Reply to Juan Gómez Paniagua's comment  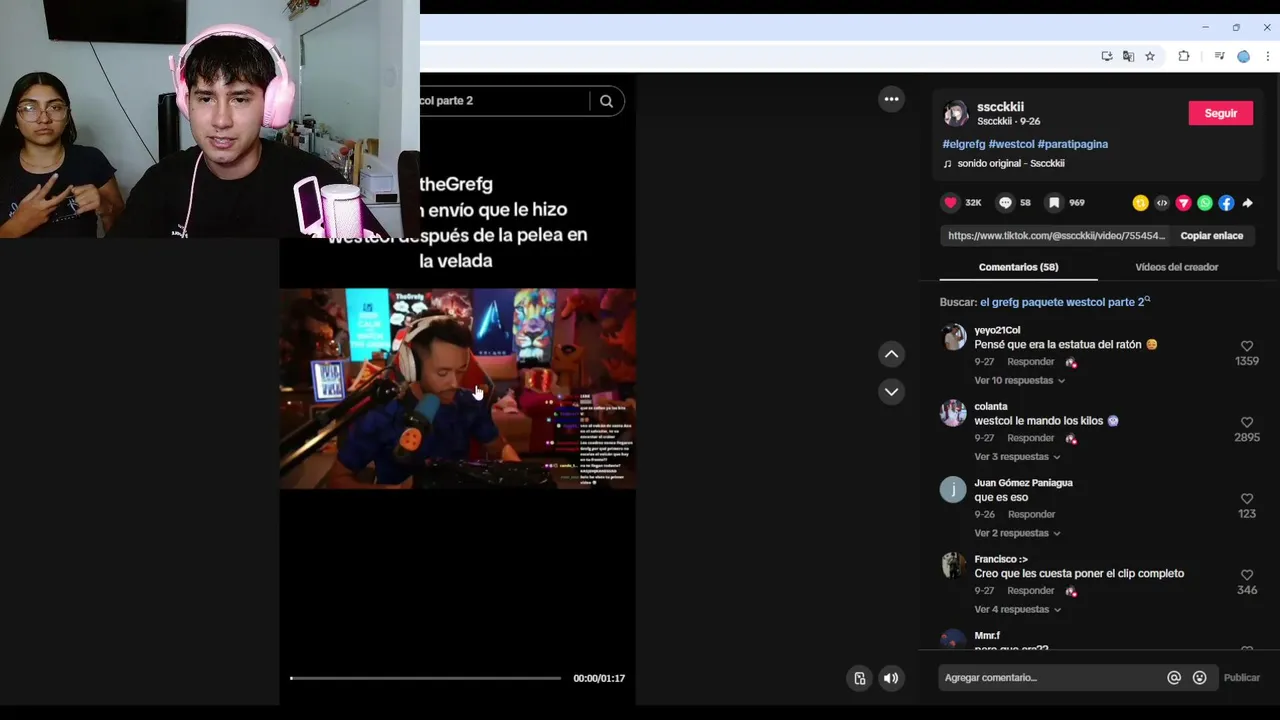pyautogui.click(x=1030, y=514)
